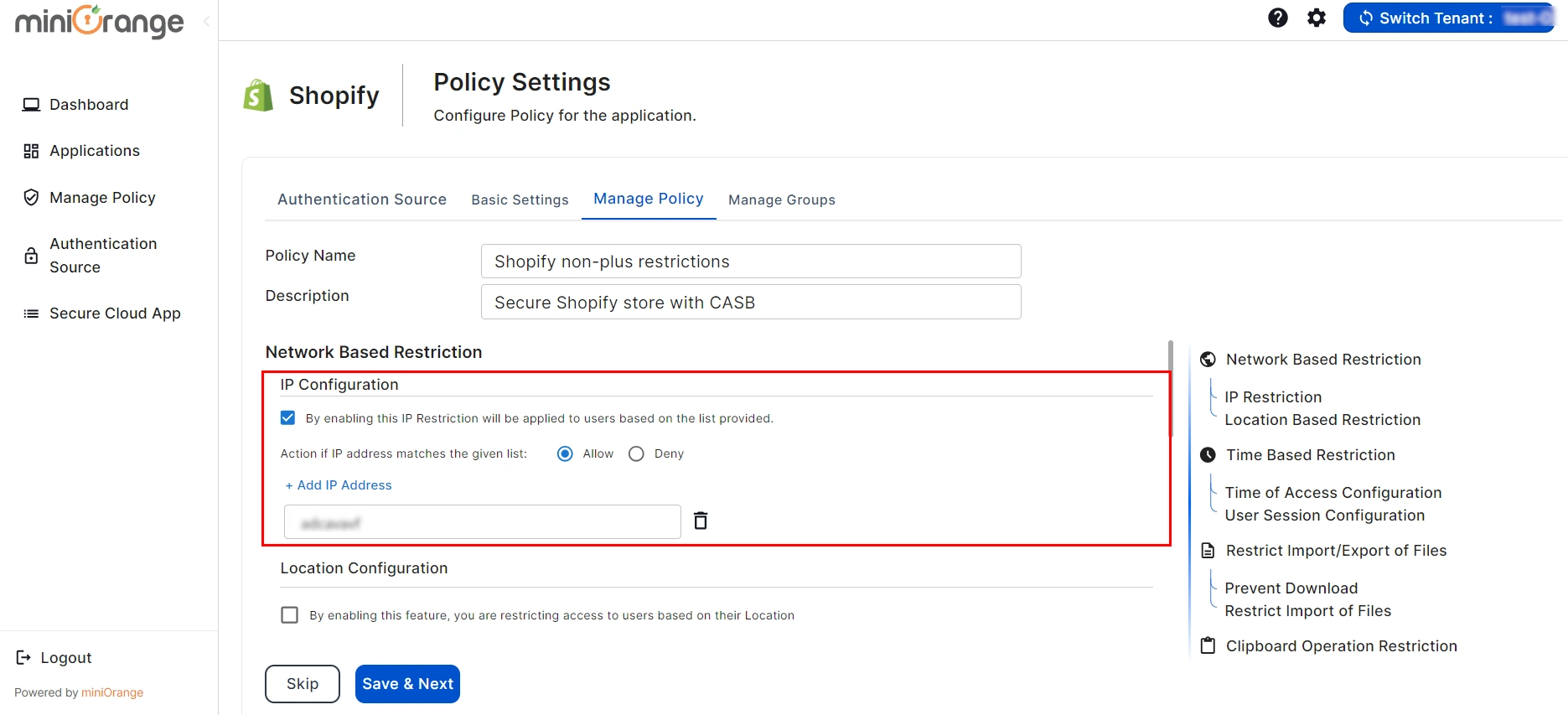Image resolution: width=1568 pixels, height=715 pixels.
Task: Jump to Restrict Import of Files
Action: tap(1308, 611)
